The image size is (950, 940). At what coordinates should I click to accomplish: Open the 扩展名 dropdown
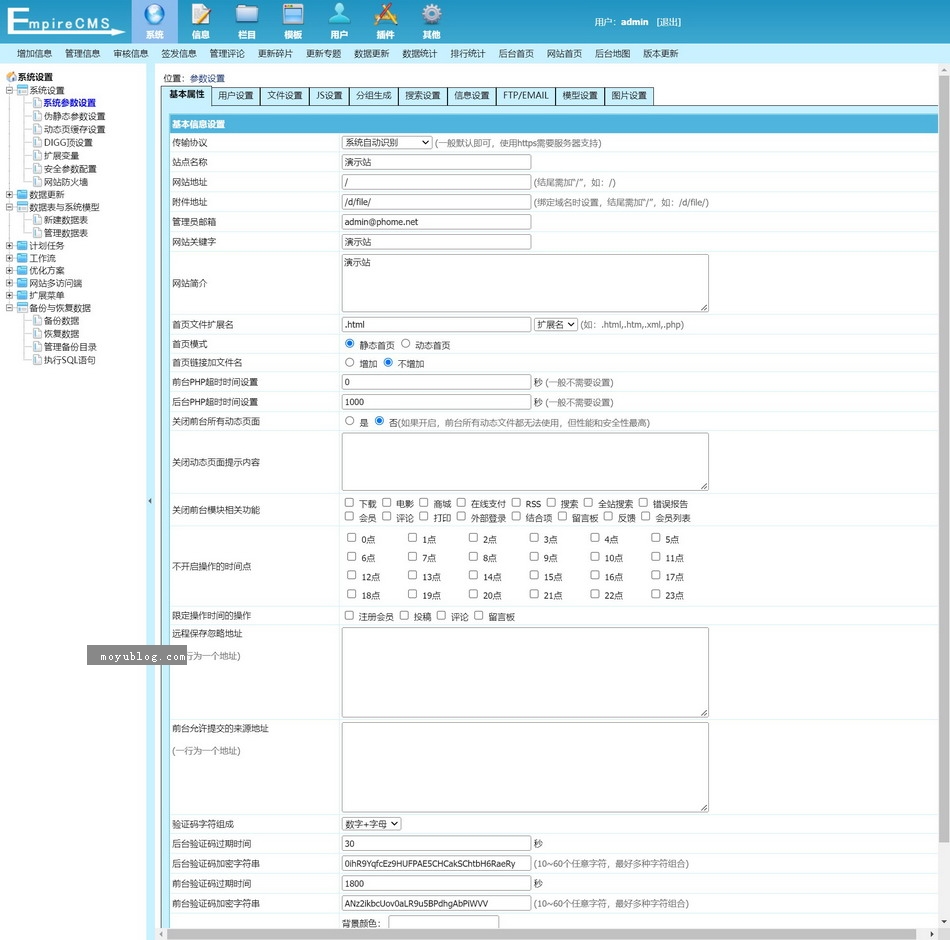pos(556,324)
